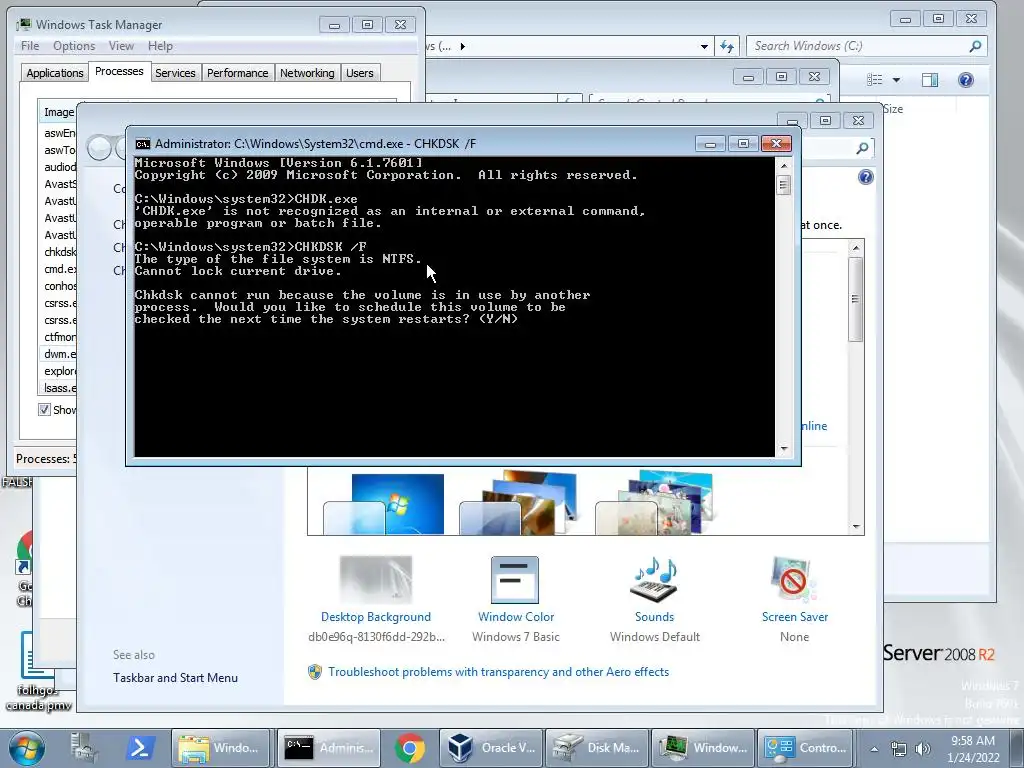Toggle Show processes from all users checkbox
Viewport: 1024px width, 768px height.
pos(44,409)
